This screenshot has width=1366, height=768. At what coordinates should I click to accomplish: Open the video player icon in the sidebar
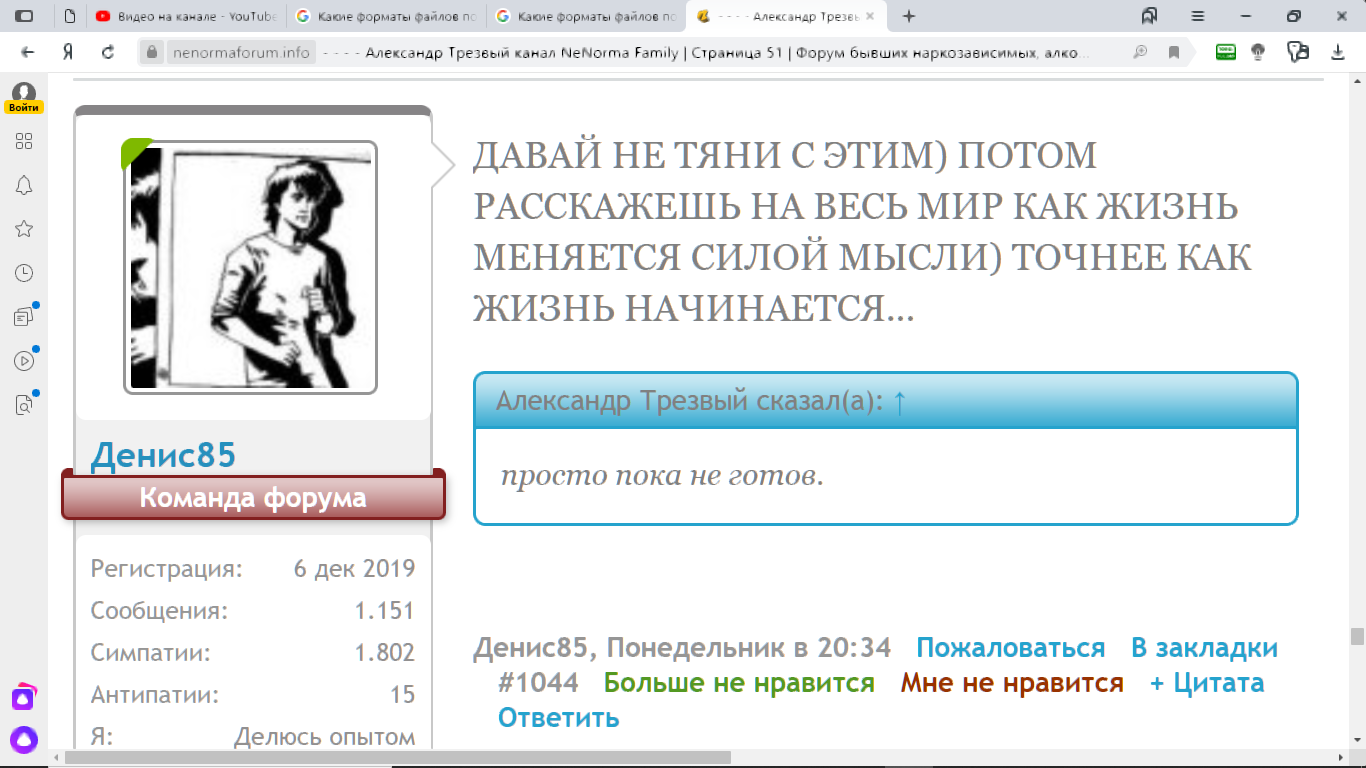point(24,360)
